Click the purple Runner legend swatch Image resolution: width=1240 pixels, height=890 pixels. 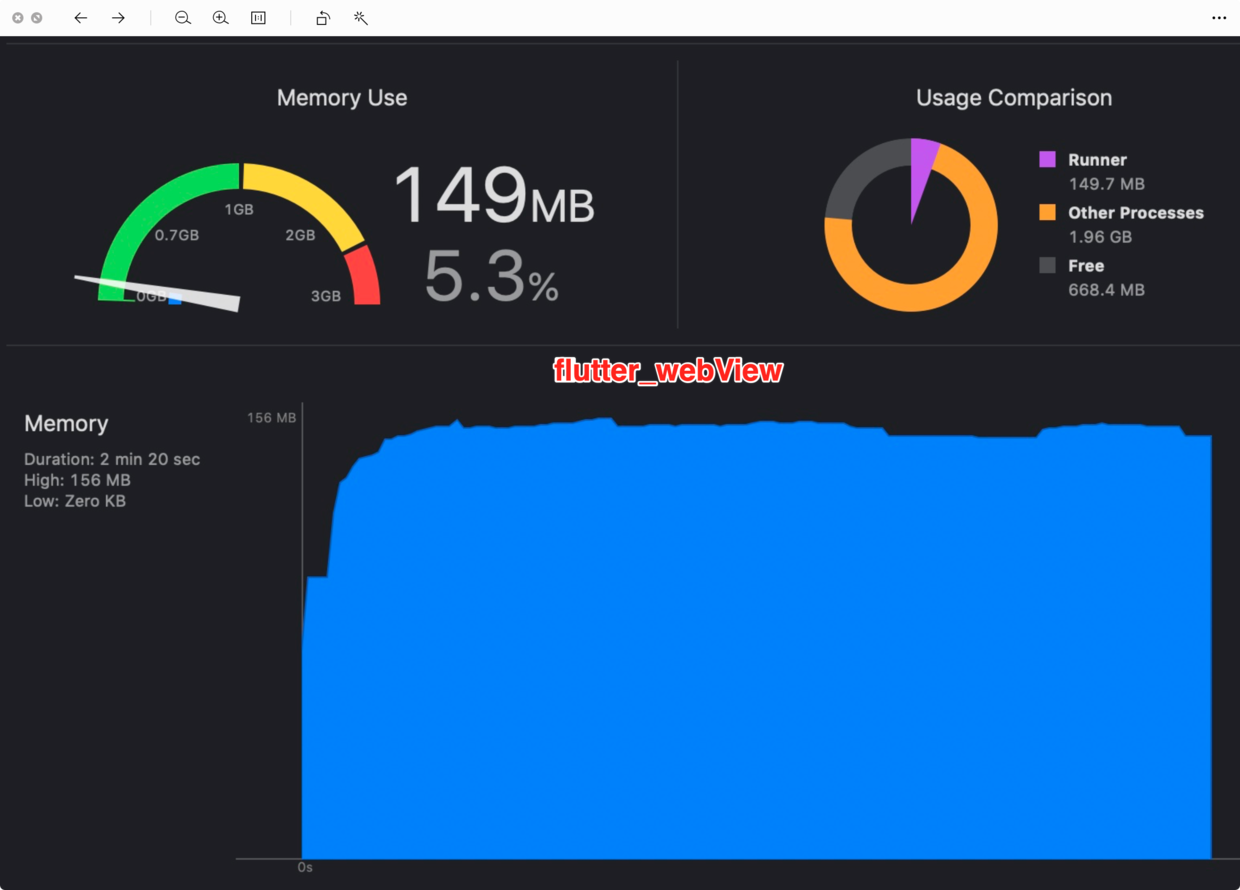click(x=1047, y=159)
